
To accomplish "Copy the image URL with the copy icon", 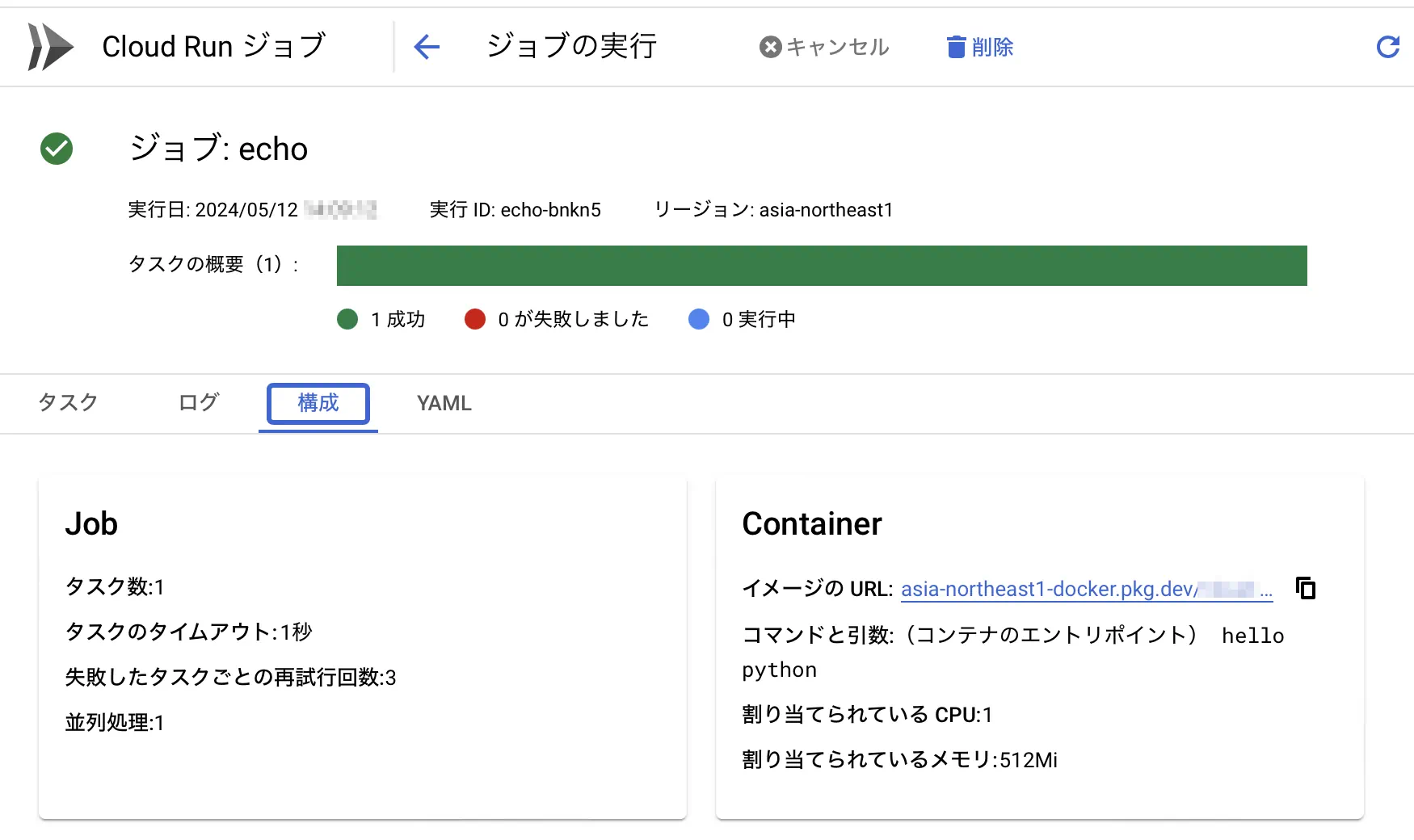I will pyautogui.click(x=1306, y=588).
